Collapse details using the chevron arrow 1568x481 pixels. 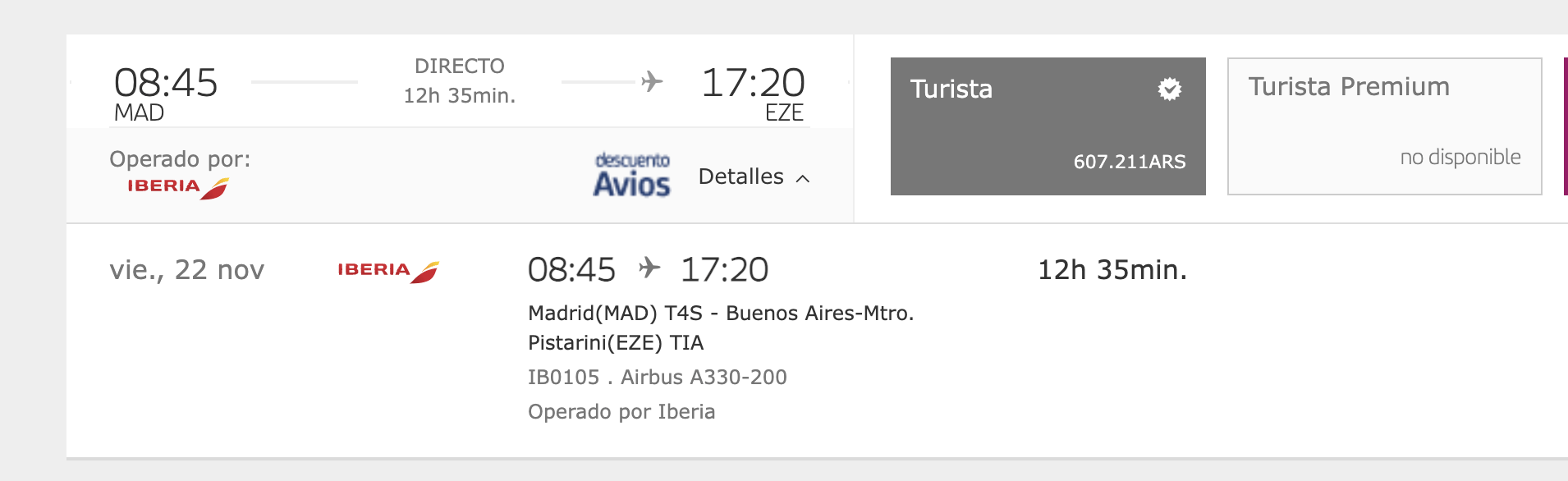(803, 178)
